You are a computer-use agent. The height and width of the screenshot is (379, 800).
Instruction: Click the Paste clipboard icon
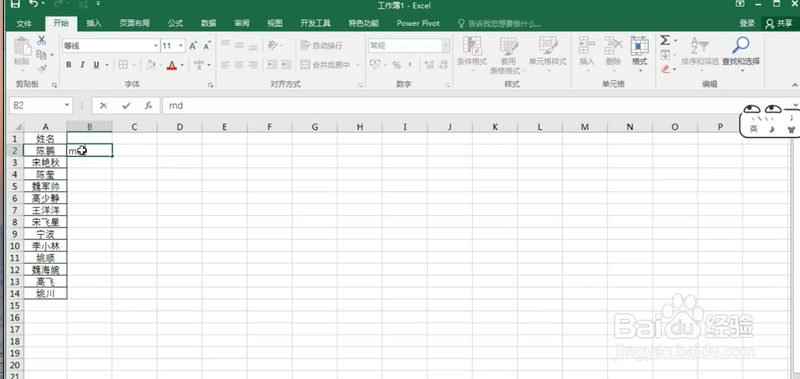22,47
